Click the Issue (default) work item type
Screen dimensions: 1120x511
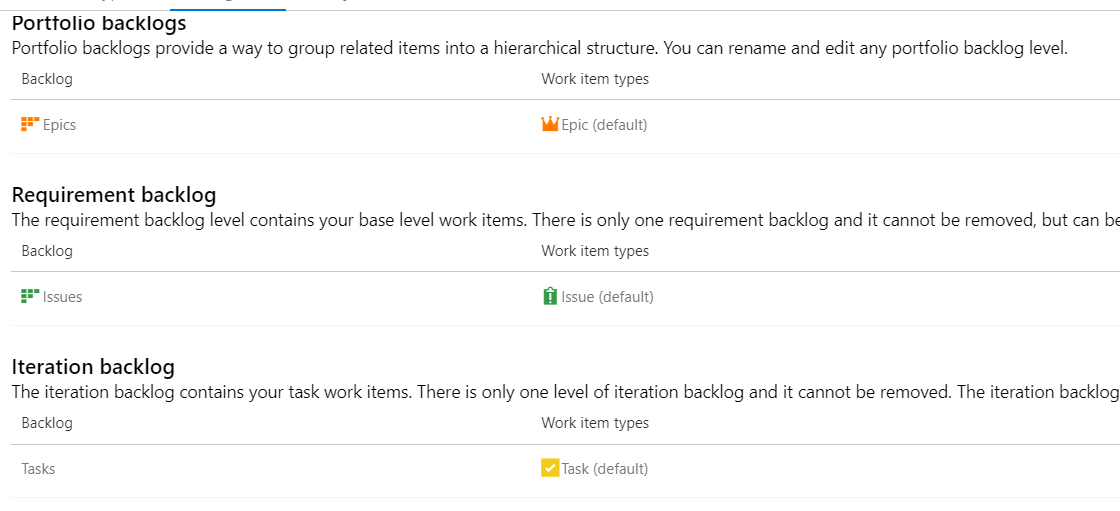point(607,297)
